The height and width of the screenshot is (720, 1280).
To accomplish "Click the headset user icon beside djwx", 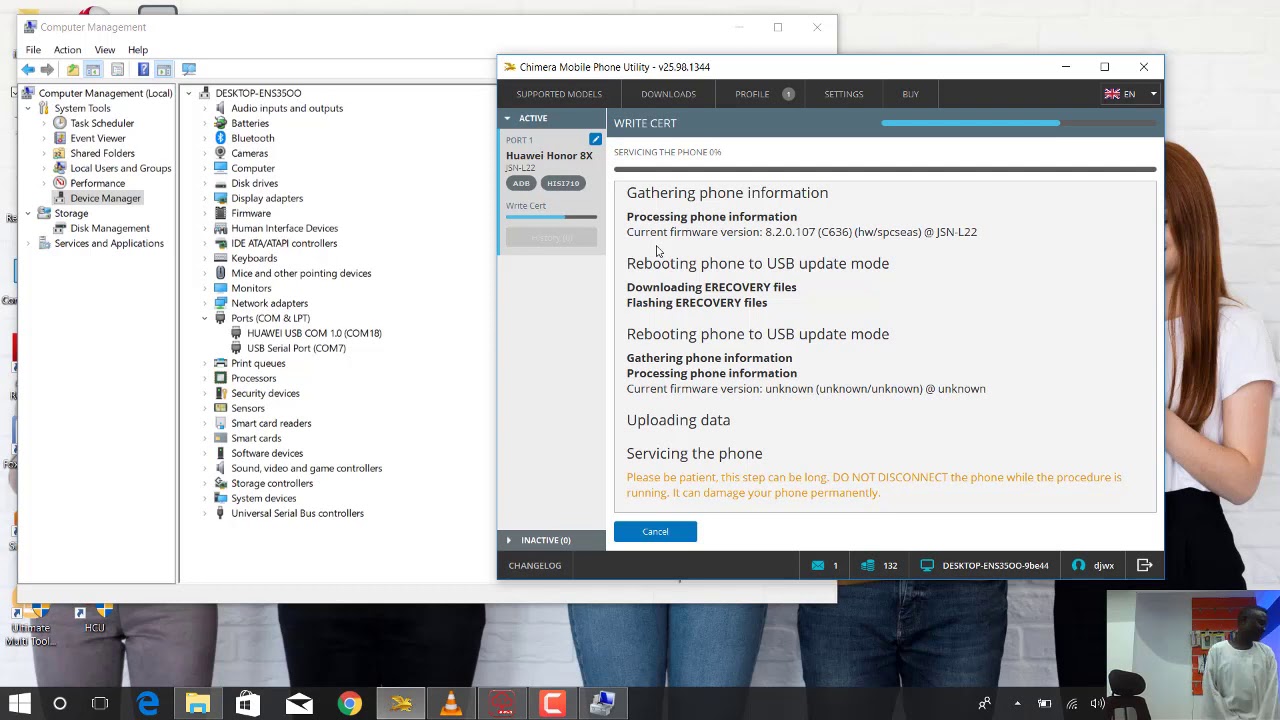I will [x=1078, y=565].
